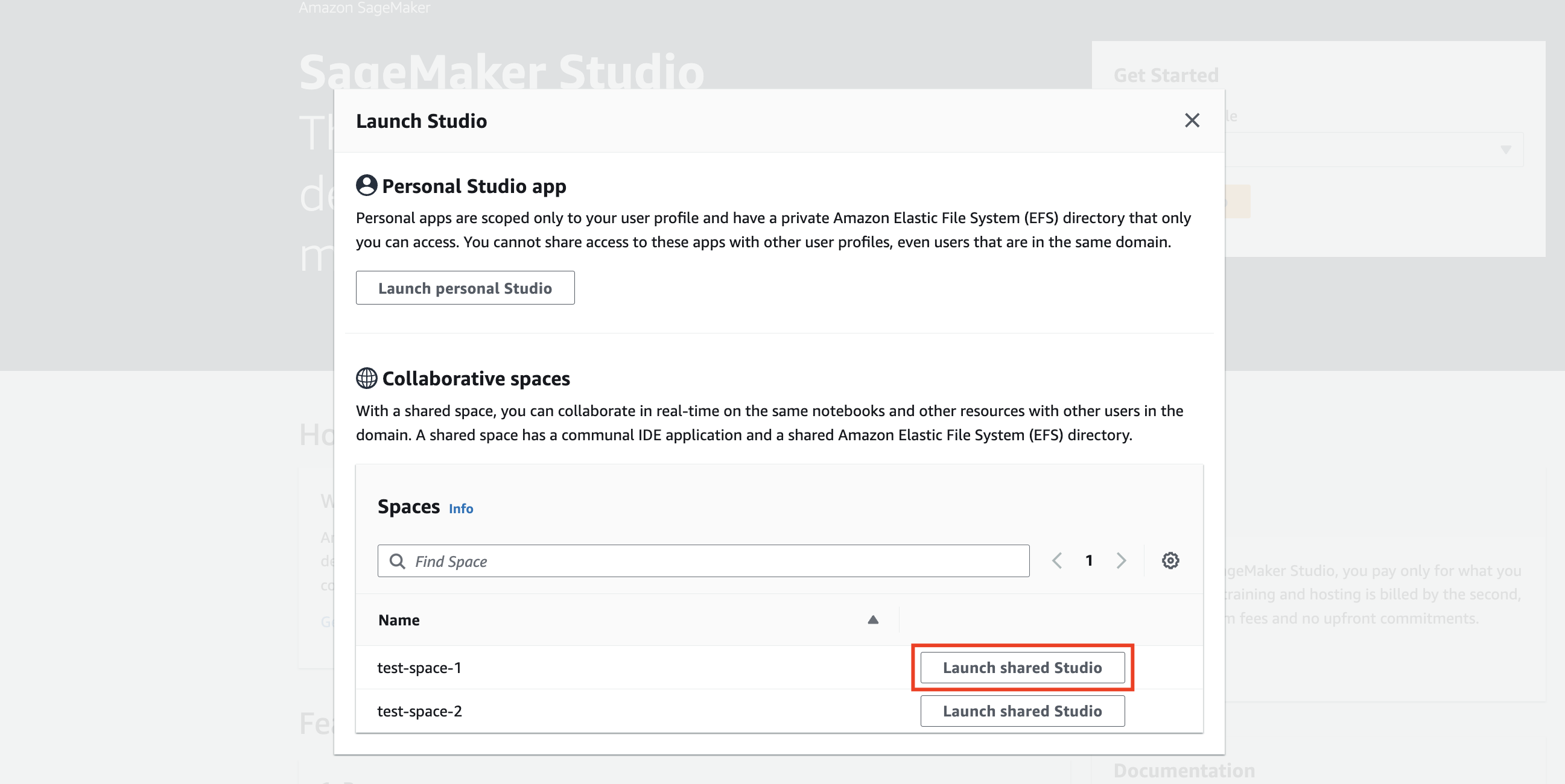Viewport: 1565px width, 784px height.
Task: Go to previous page of spaces
Action: coord(1056,560)
